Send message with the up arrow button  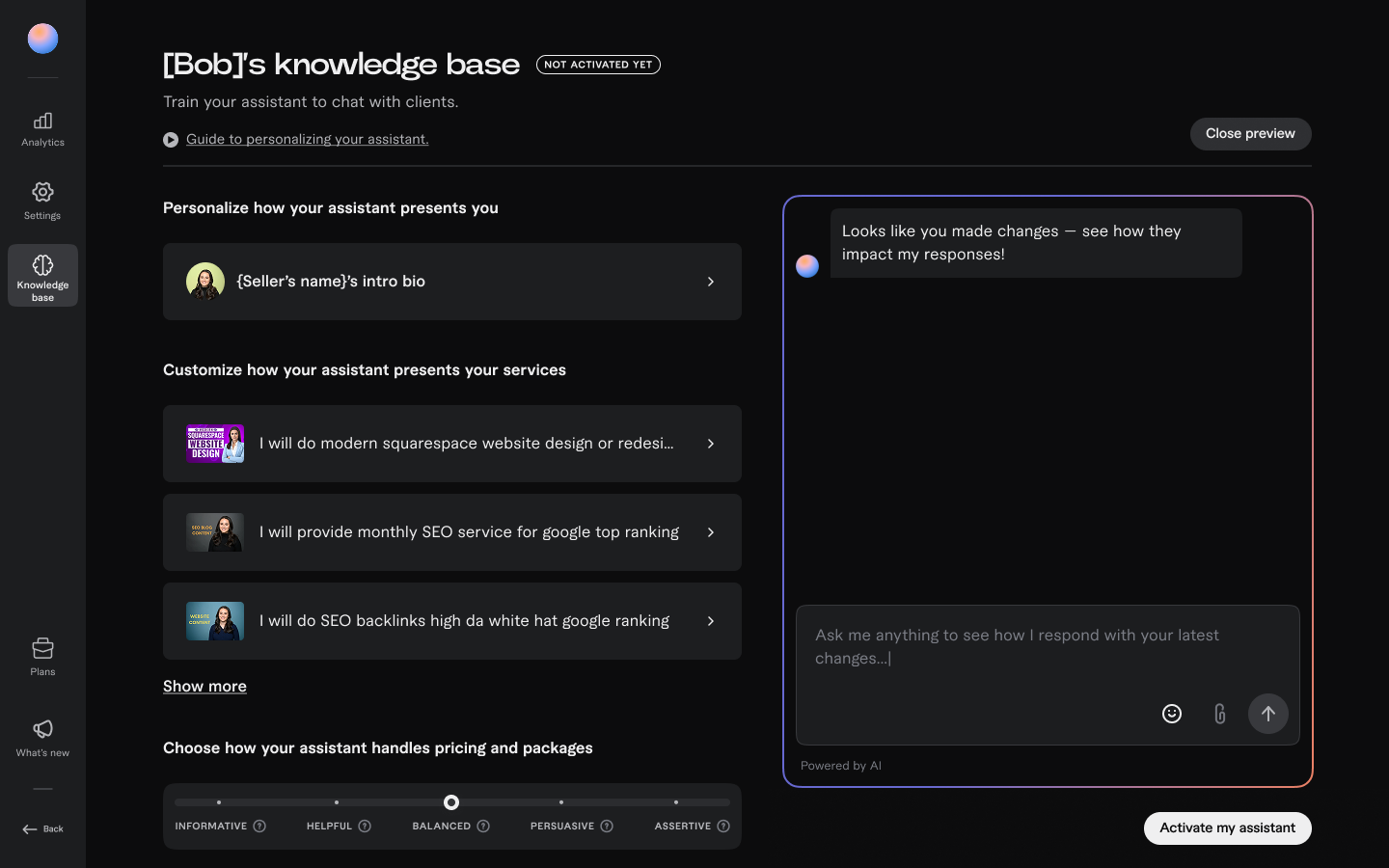[1267, 714]
